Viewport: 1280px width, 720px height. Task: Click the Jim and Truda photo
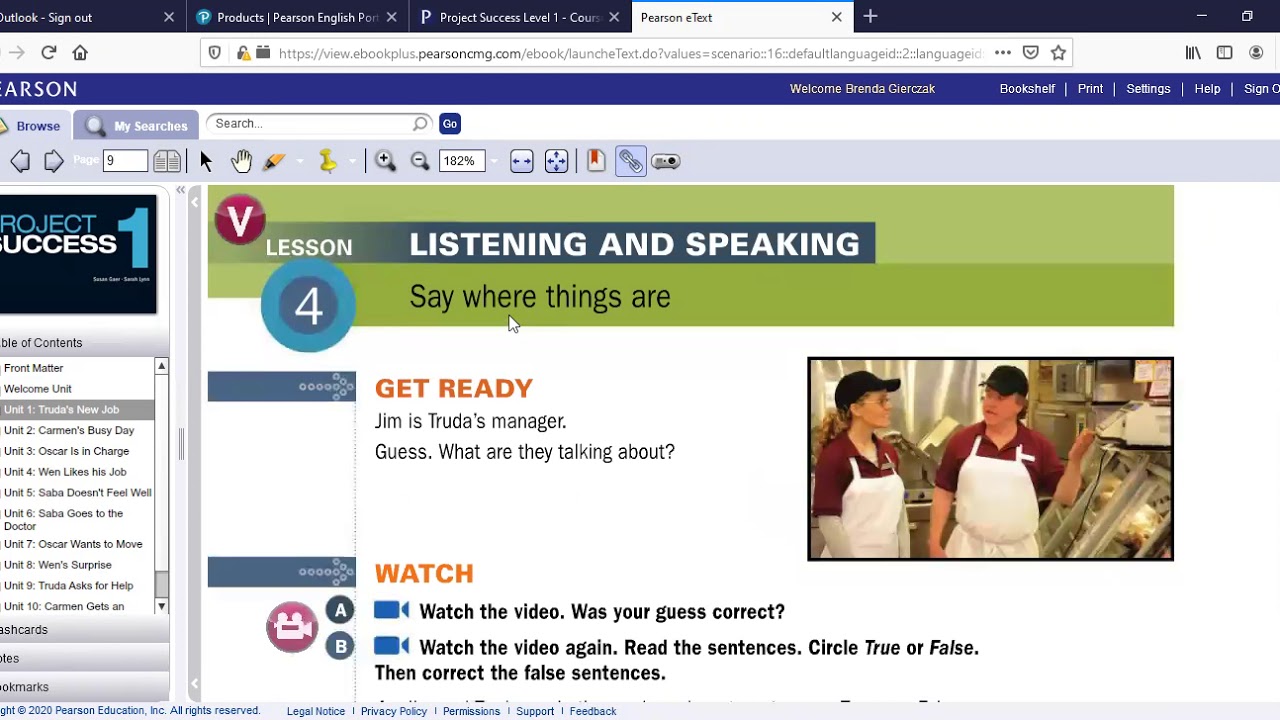(990, 459)
